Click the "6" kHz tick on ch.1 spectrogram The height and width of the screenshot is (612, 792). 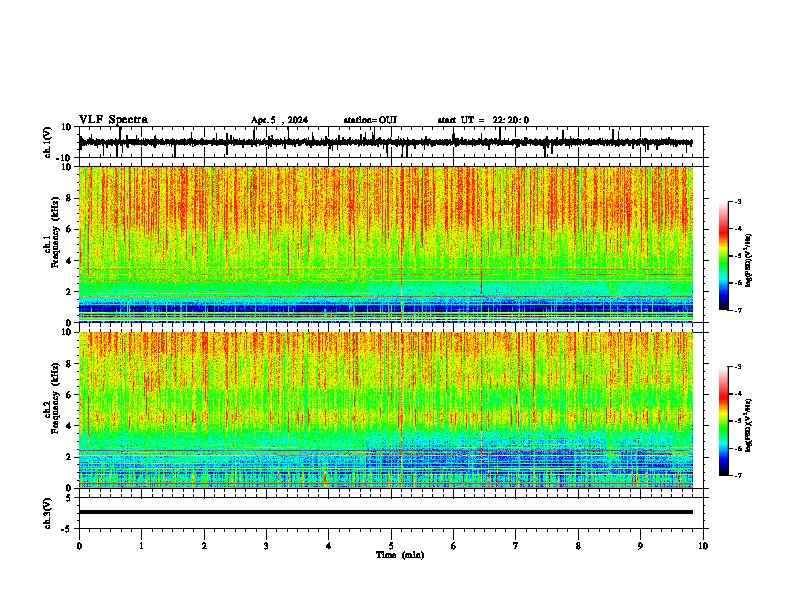pyautogui.click(x=70, y=230)
